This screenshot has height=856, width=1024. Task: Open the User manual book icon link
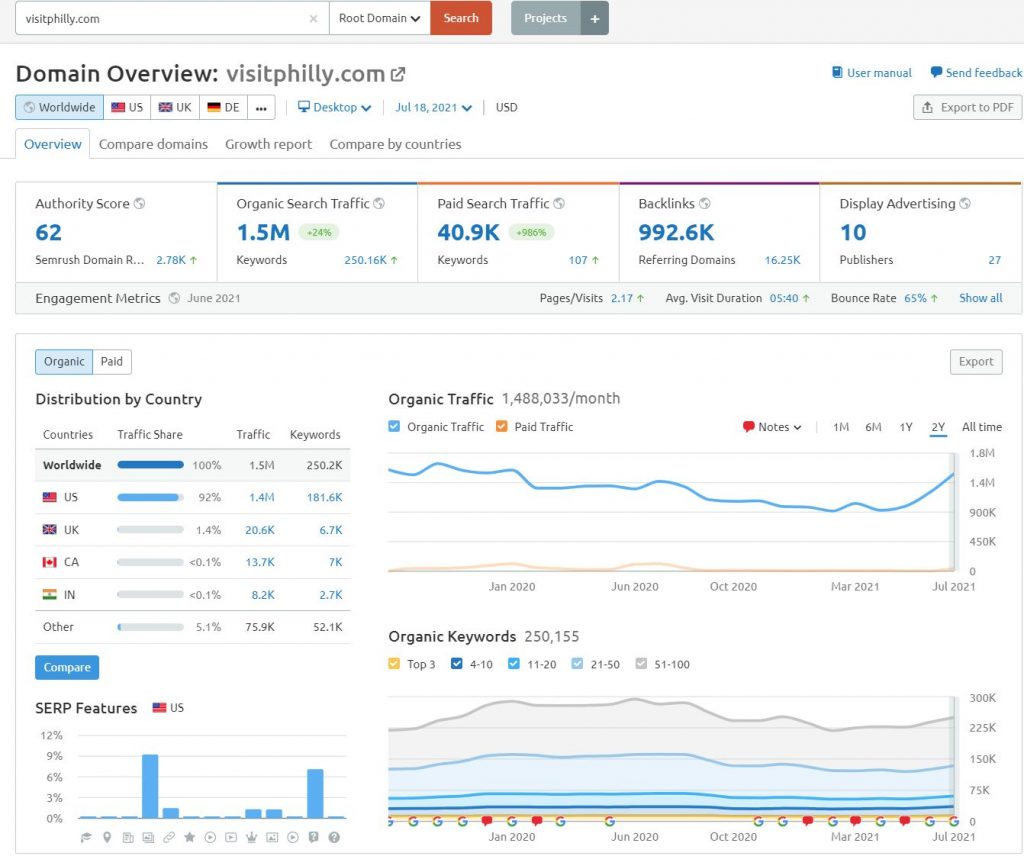click(837, 72)
